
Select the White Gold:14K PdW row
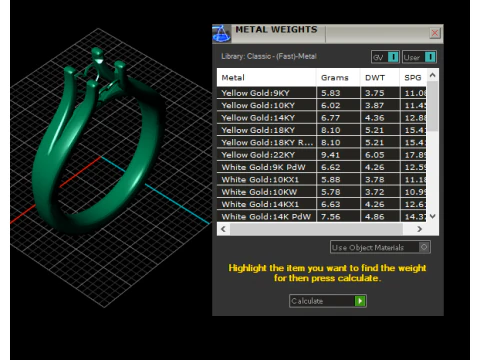pyautogui.click(x=322, y=216)
